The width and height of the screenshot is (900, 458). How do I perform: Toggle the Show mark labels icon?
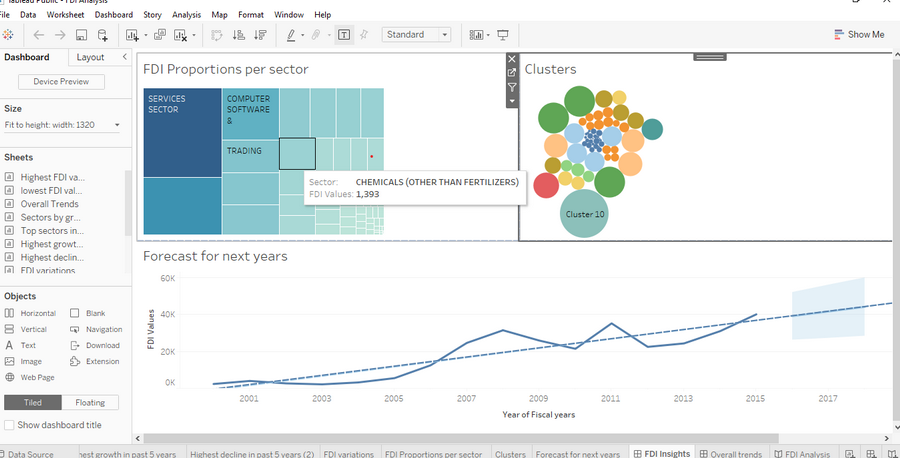[x=344, y=35]
